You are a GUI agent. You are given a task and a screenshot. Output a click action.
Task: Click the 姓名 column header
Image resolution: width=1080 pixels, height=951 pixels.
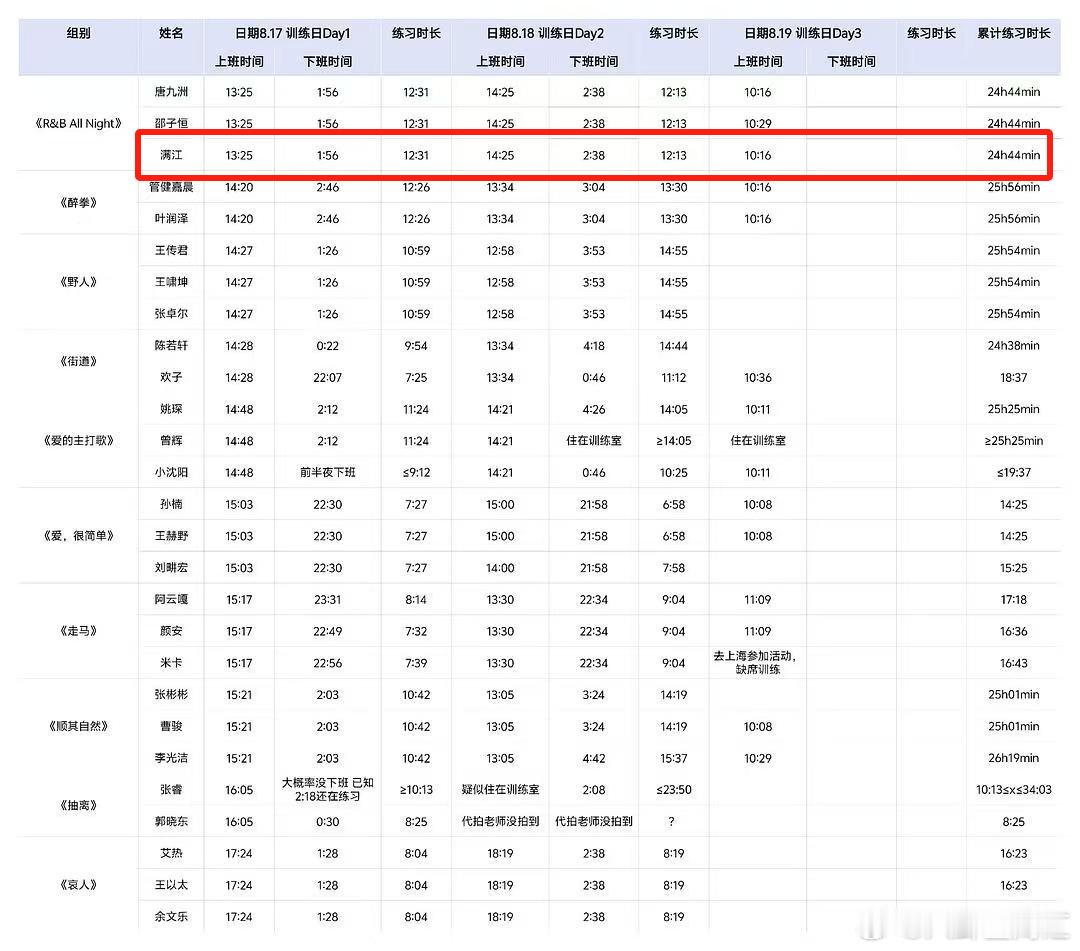pos(171,33)
